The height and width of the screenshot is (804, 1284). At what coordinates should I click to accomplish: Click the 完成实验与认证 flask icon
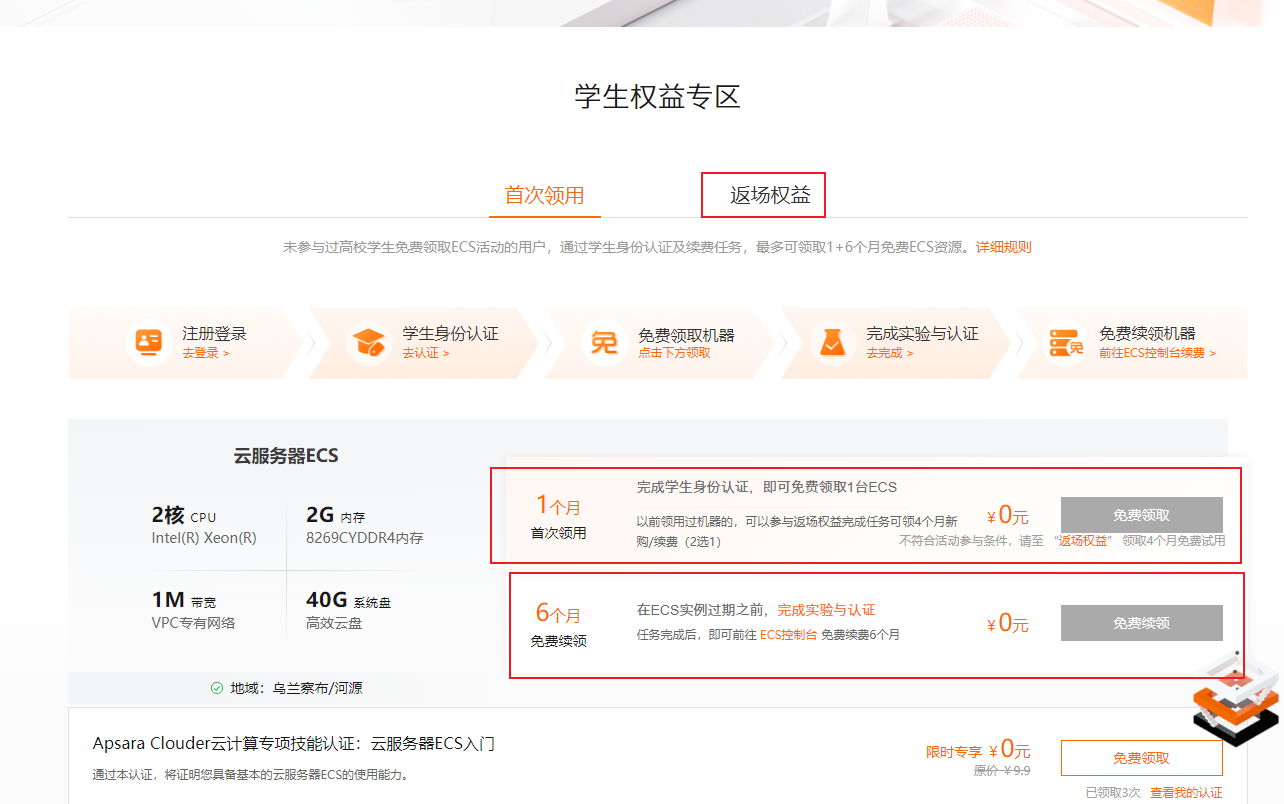[x=831, y=343]
